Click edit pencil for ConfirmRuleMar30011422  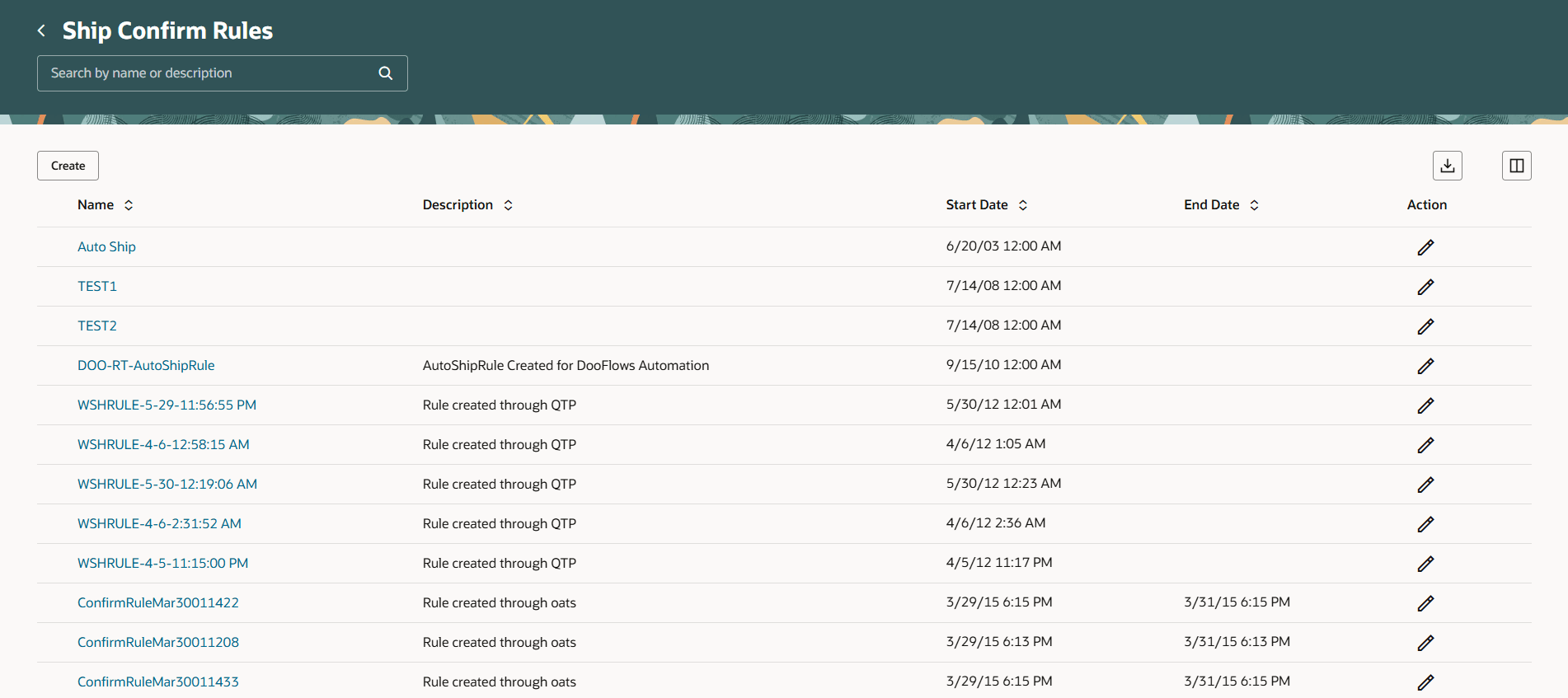click(1425, 603)
